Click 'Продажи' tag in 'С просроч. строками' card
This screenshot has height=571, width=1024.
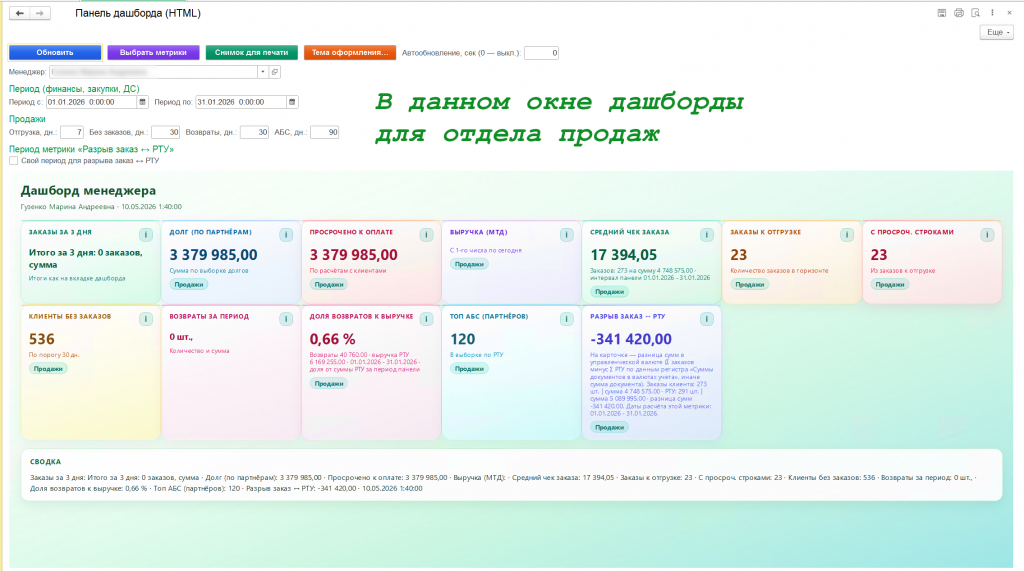point(889,284)
